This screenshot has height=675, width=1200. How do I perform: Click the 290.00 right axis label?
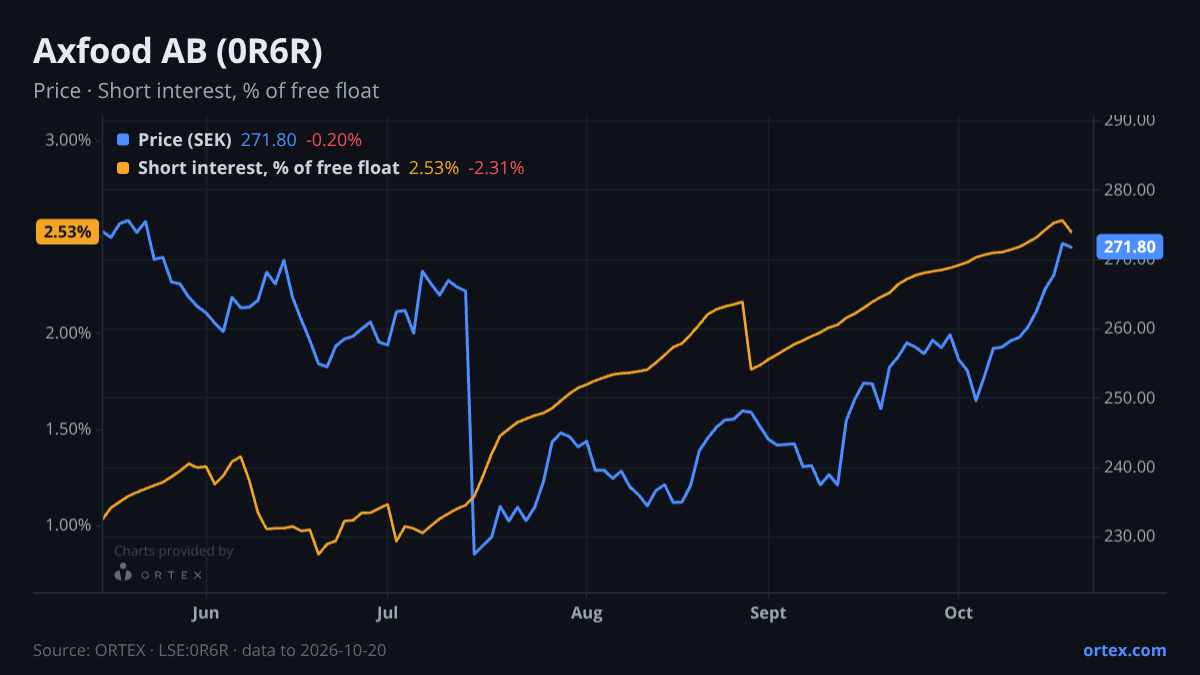pos(1130,120)
